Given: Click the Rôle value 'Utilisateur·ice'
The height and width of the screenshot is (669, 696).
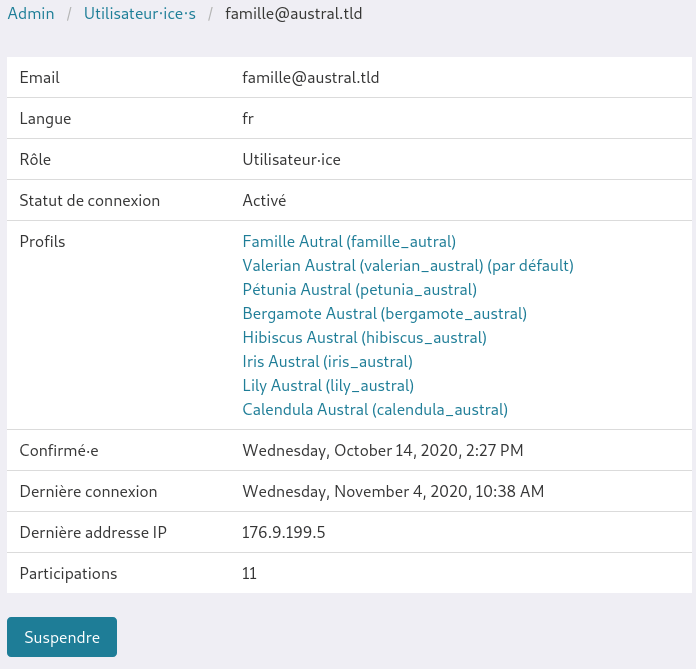Looking at the screenshot, I should tap(291, 159).
